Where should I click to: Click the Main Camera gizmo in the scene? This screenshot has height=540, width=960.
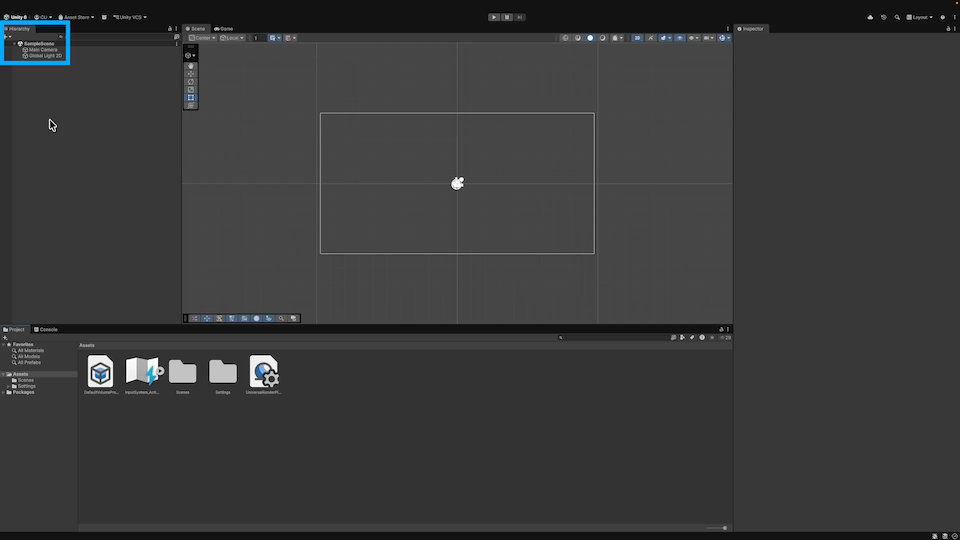pos(457,183)
